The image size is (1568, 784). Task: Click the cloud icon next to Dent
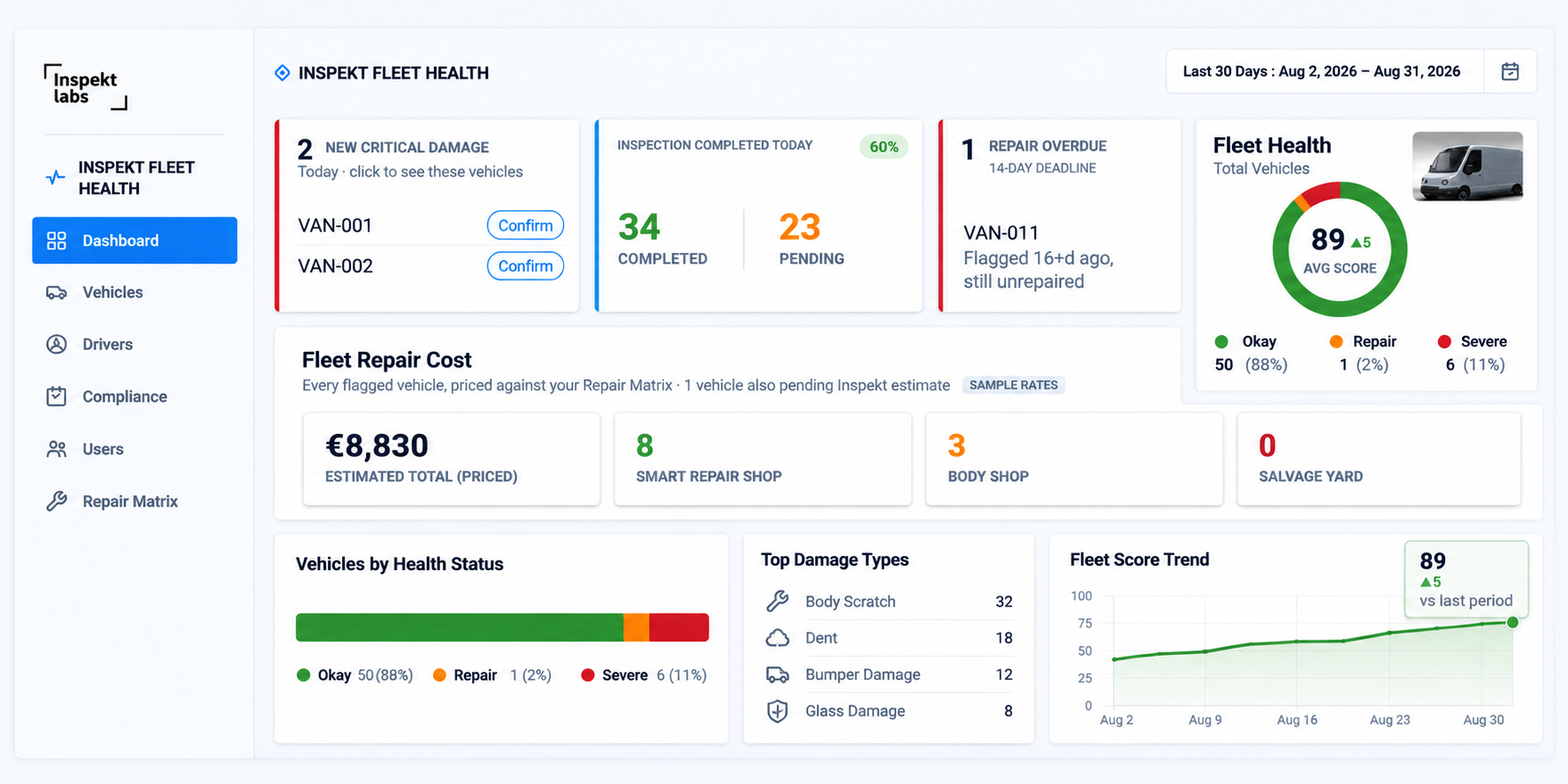[778, 638]
